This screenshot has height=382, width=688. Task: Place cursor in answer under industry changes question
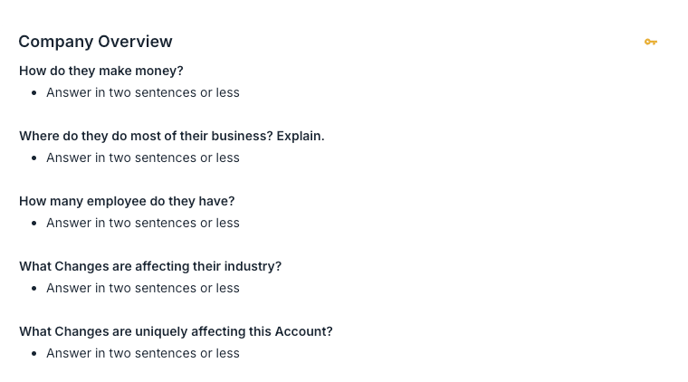click(143, 288)
